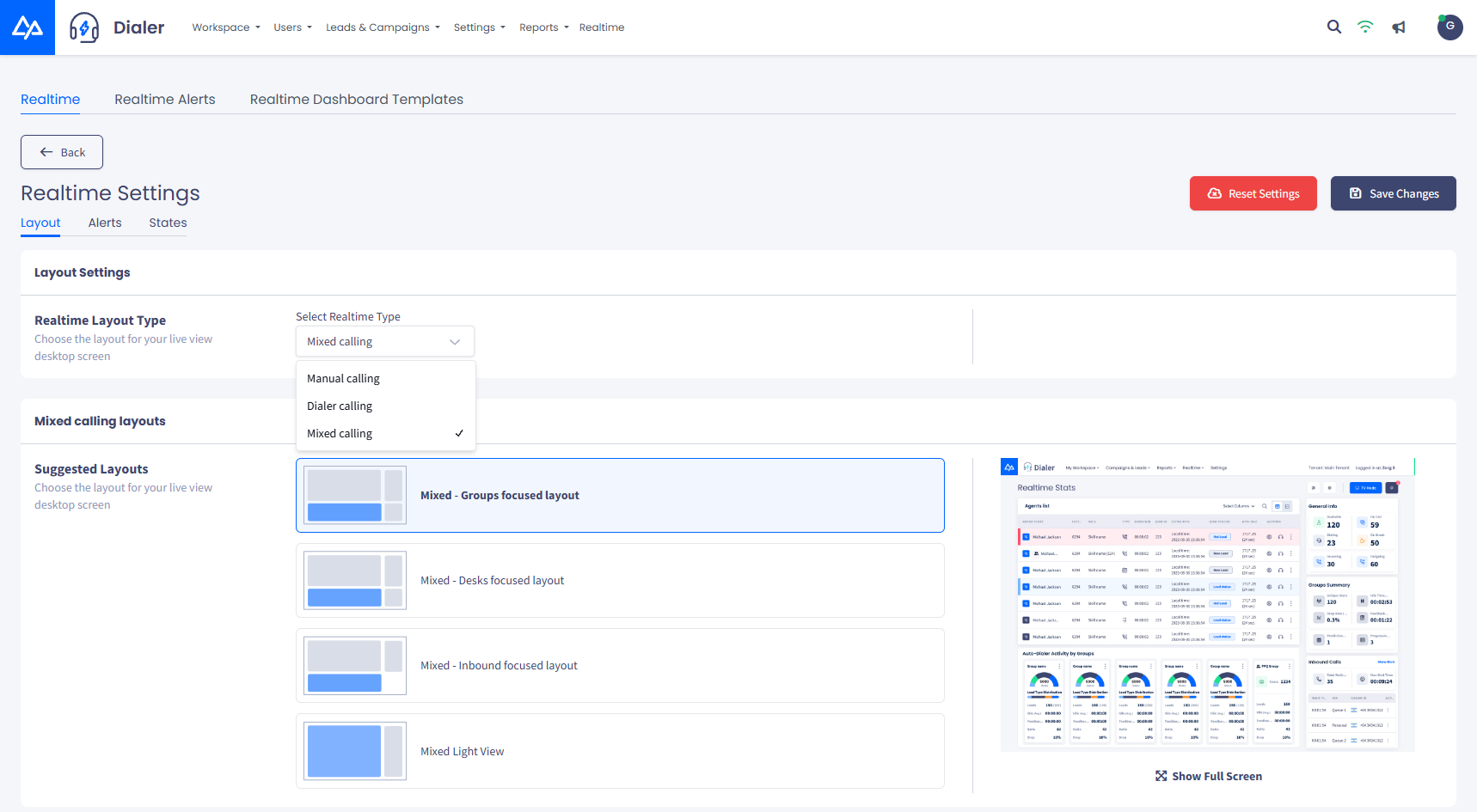Open the megaphone announcements icon

pyautogui.click(x=1399, y=27)
